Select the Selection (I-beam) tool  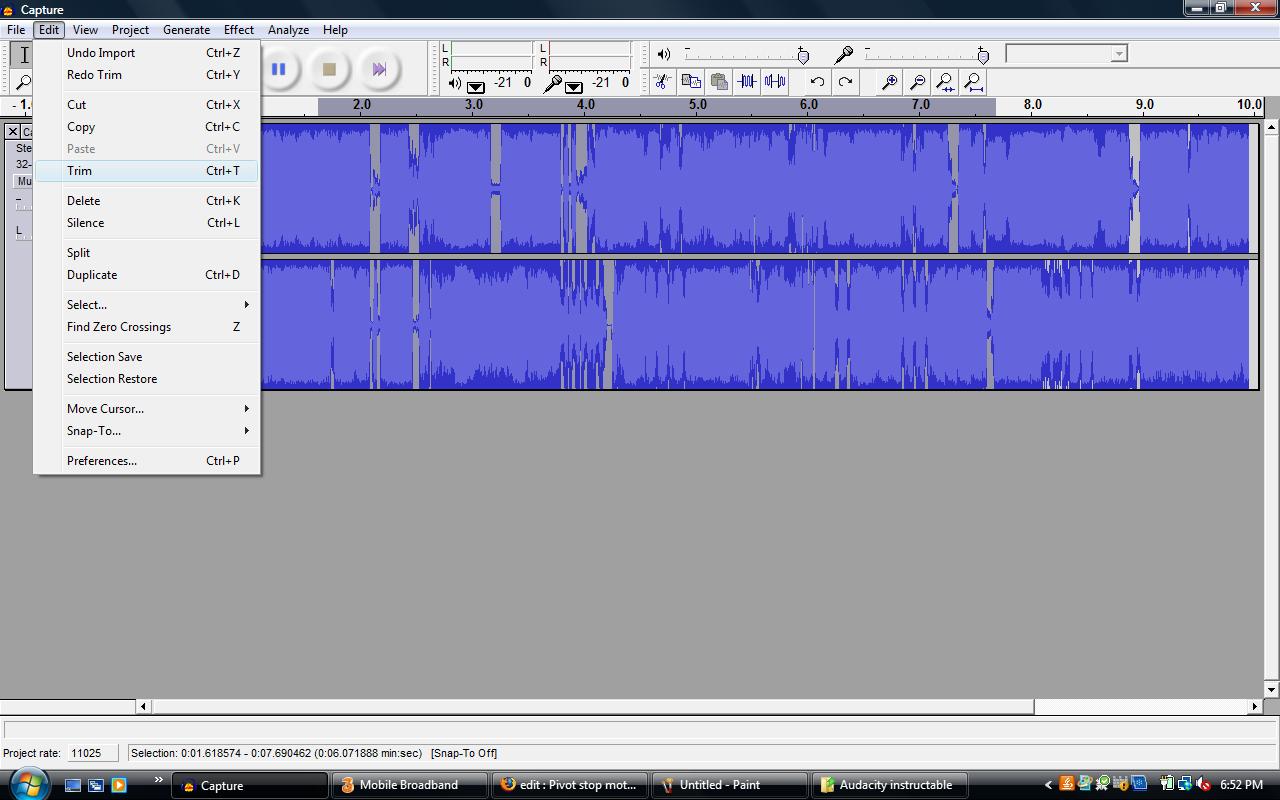pos(24,55)
